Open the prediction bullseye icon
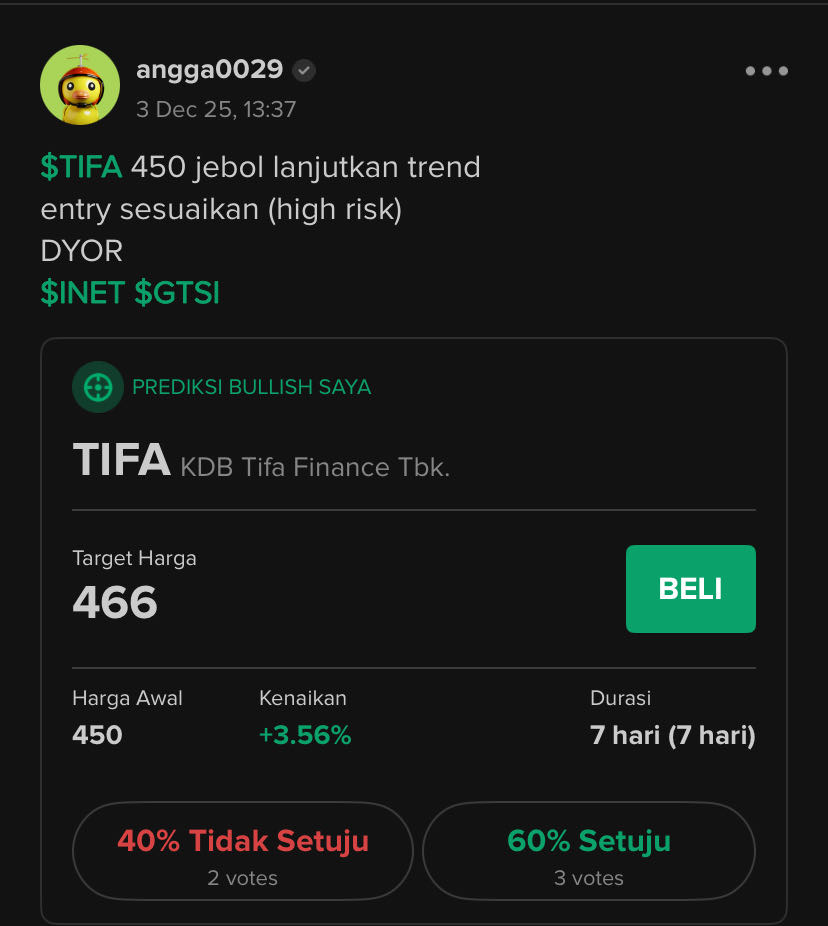Screen dimensions: 828x926 (x=97, y=387)
